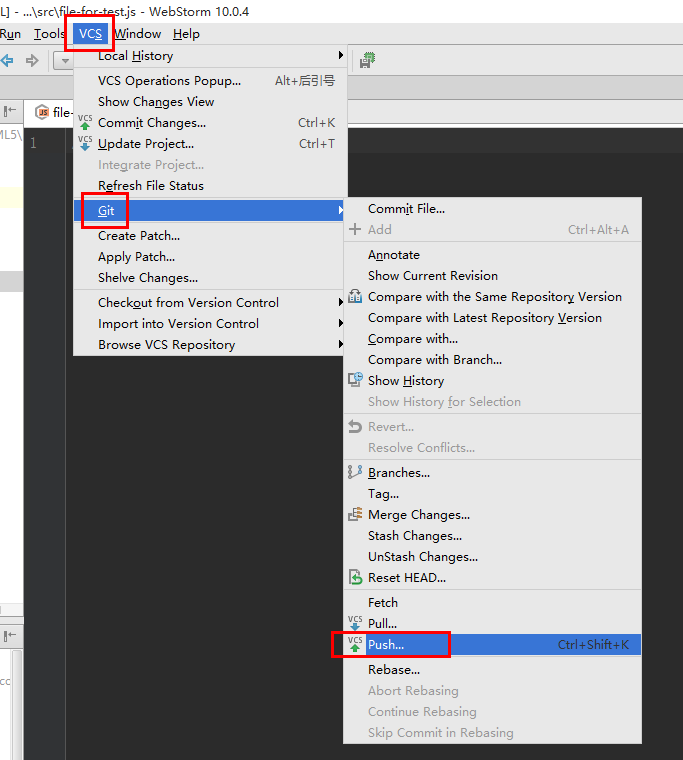Click Refresh File Status
Image resolution: width=683 pixels, height=760 pixels.
click(x=210, y=186)
